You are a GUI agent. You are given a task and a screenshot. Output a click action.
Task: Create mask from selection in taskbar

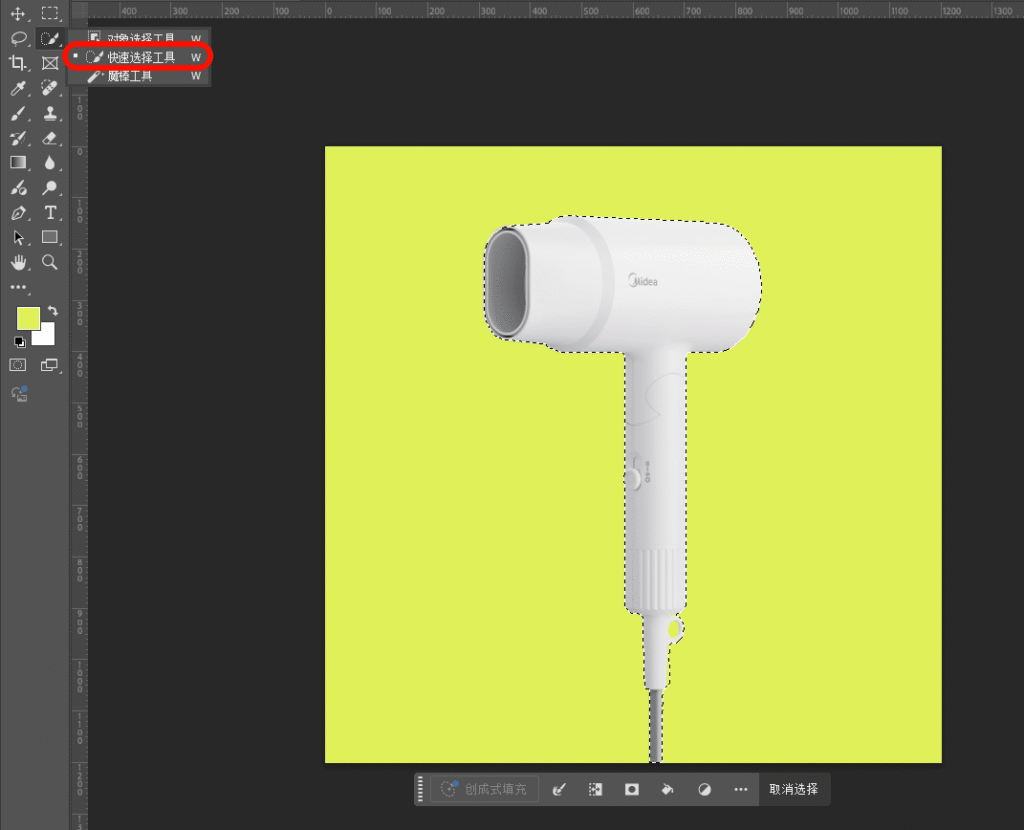[x=632, y=789]
